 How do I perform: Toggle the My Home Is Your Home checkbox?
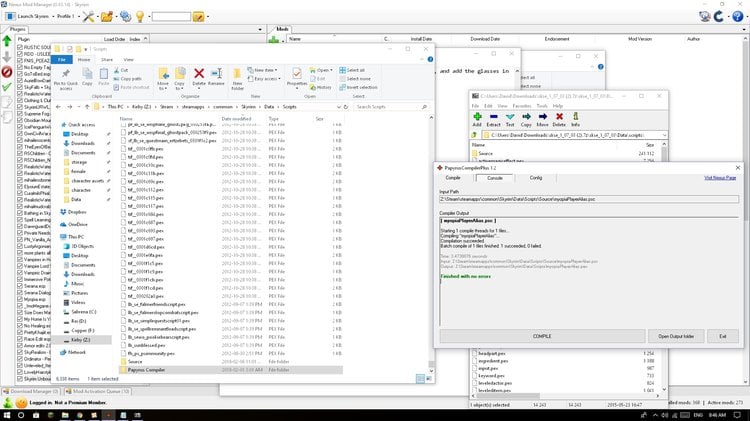(20, 319)
